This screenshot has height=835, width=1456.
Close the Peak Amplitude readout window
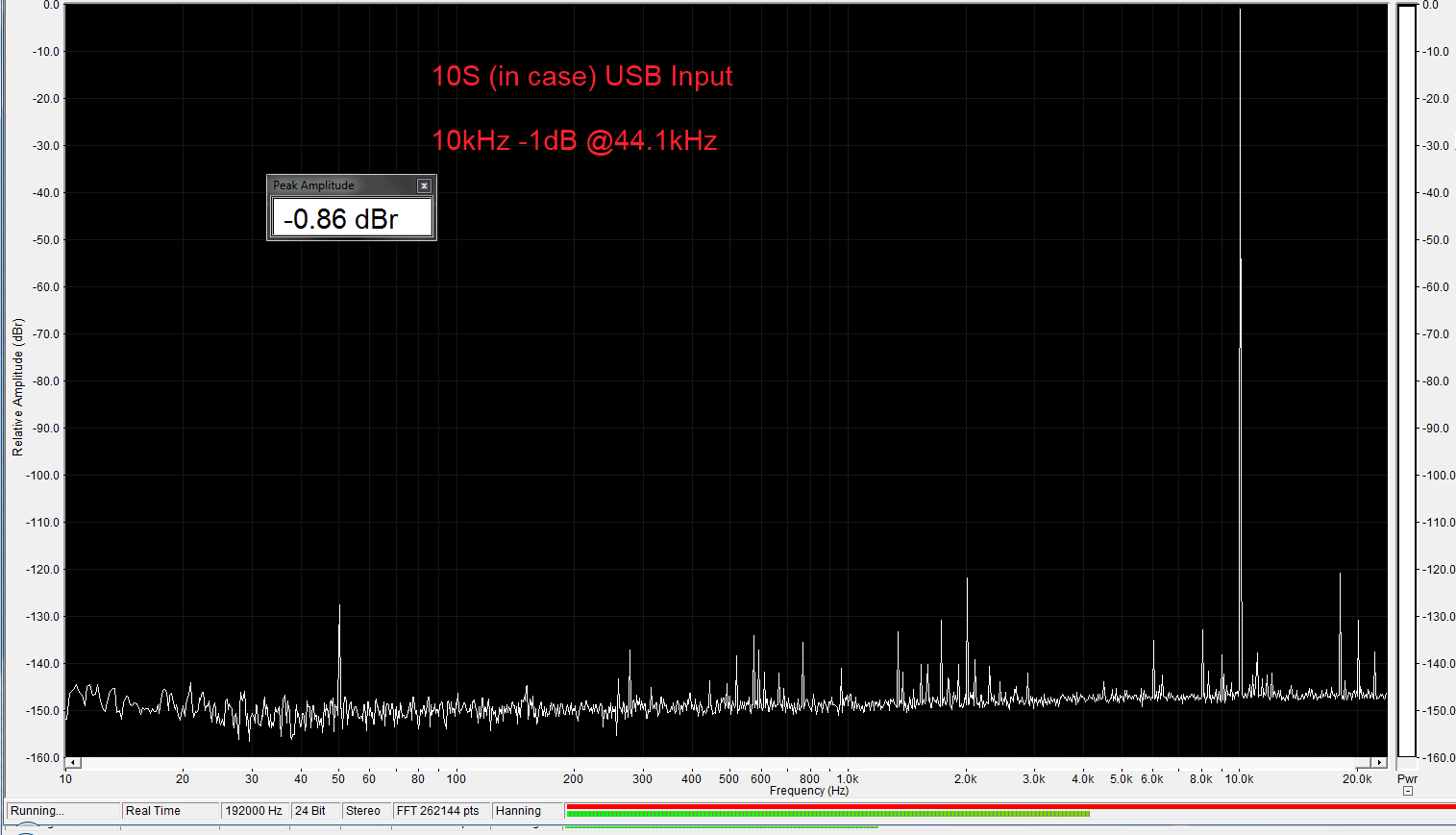pyautogui.click(x=424, y=185)
